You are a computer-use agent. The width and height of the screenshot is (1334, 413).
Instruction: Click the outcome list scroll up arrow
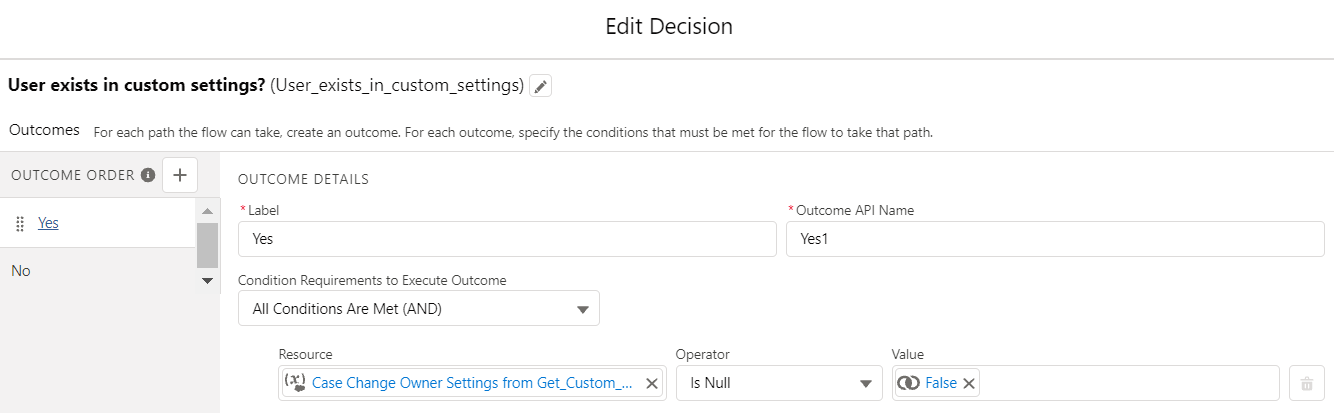click(207, 211)
